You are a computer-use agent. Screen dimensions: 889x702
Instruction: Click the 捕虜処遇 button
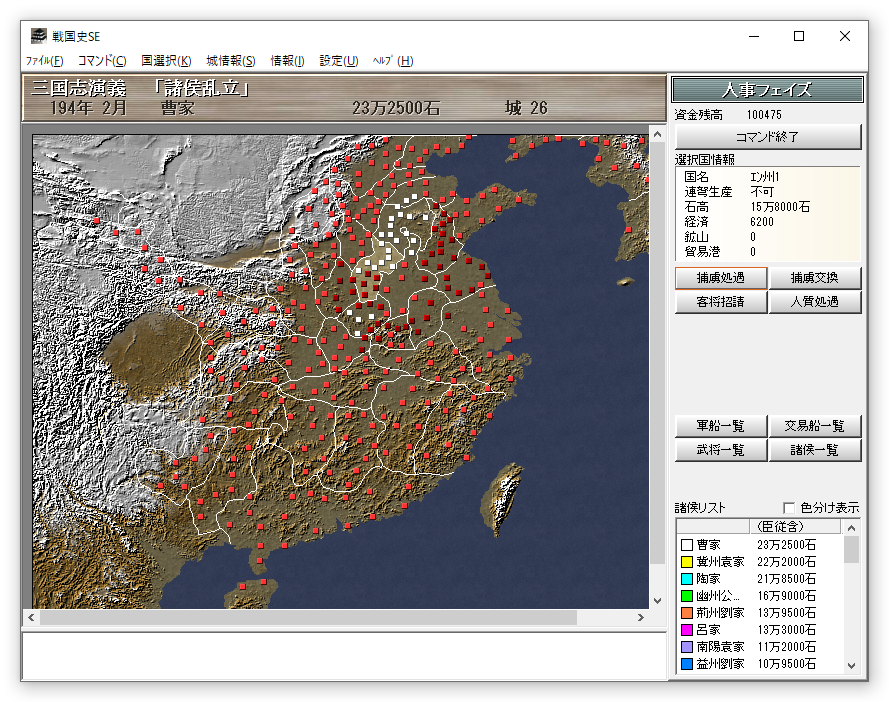click(x=720, y=278)
